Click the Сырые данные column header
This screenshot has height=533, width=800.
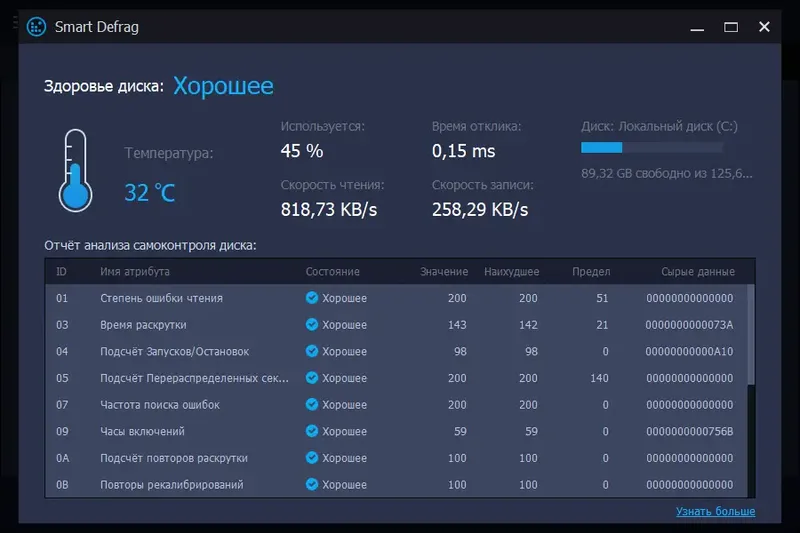pos(697,272)
